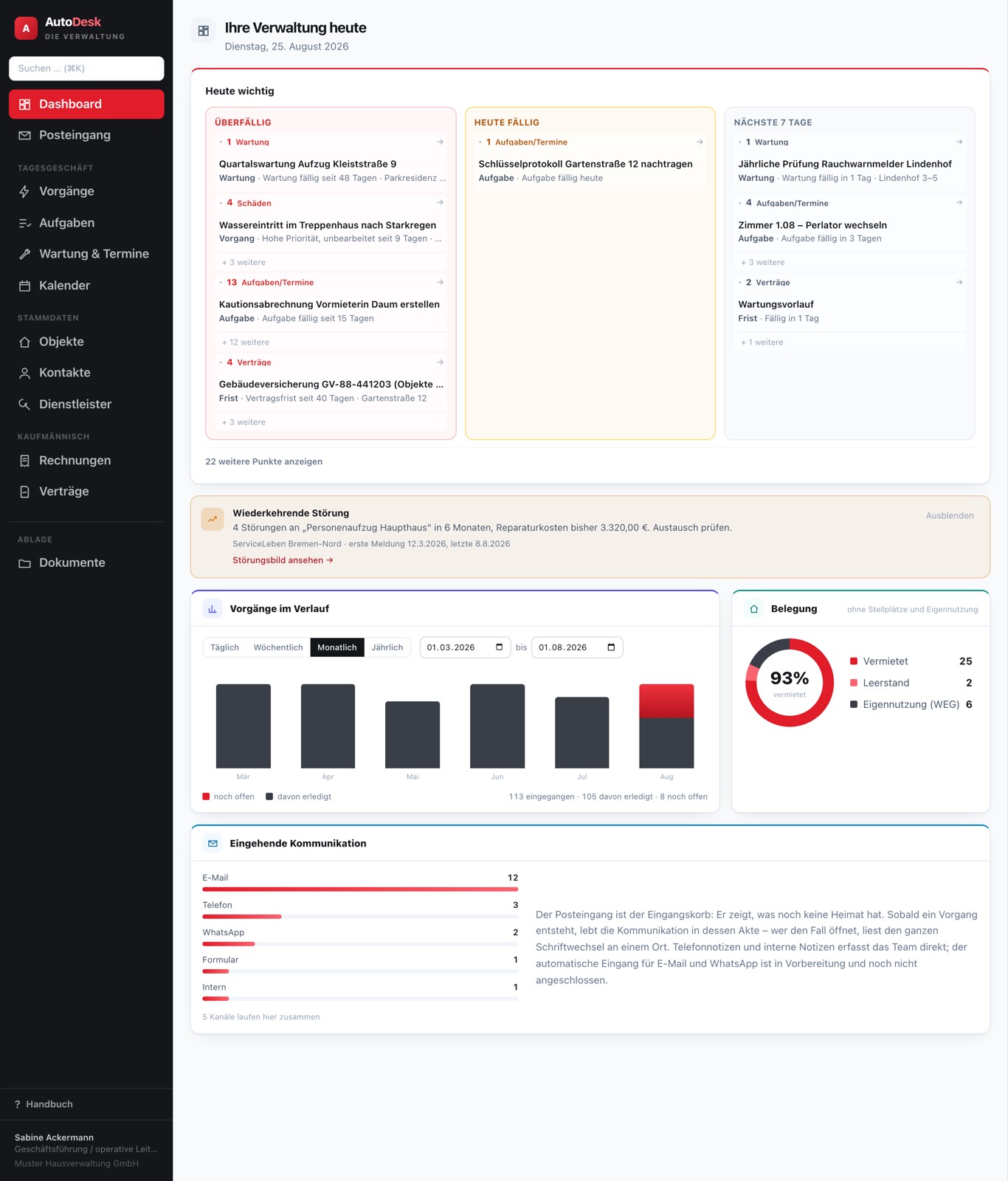Expand overdue Wartung group via its arrow
This screenshot has height=1181, width=1008.
click(440, 142)
